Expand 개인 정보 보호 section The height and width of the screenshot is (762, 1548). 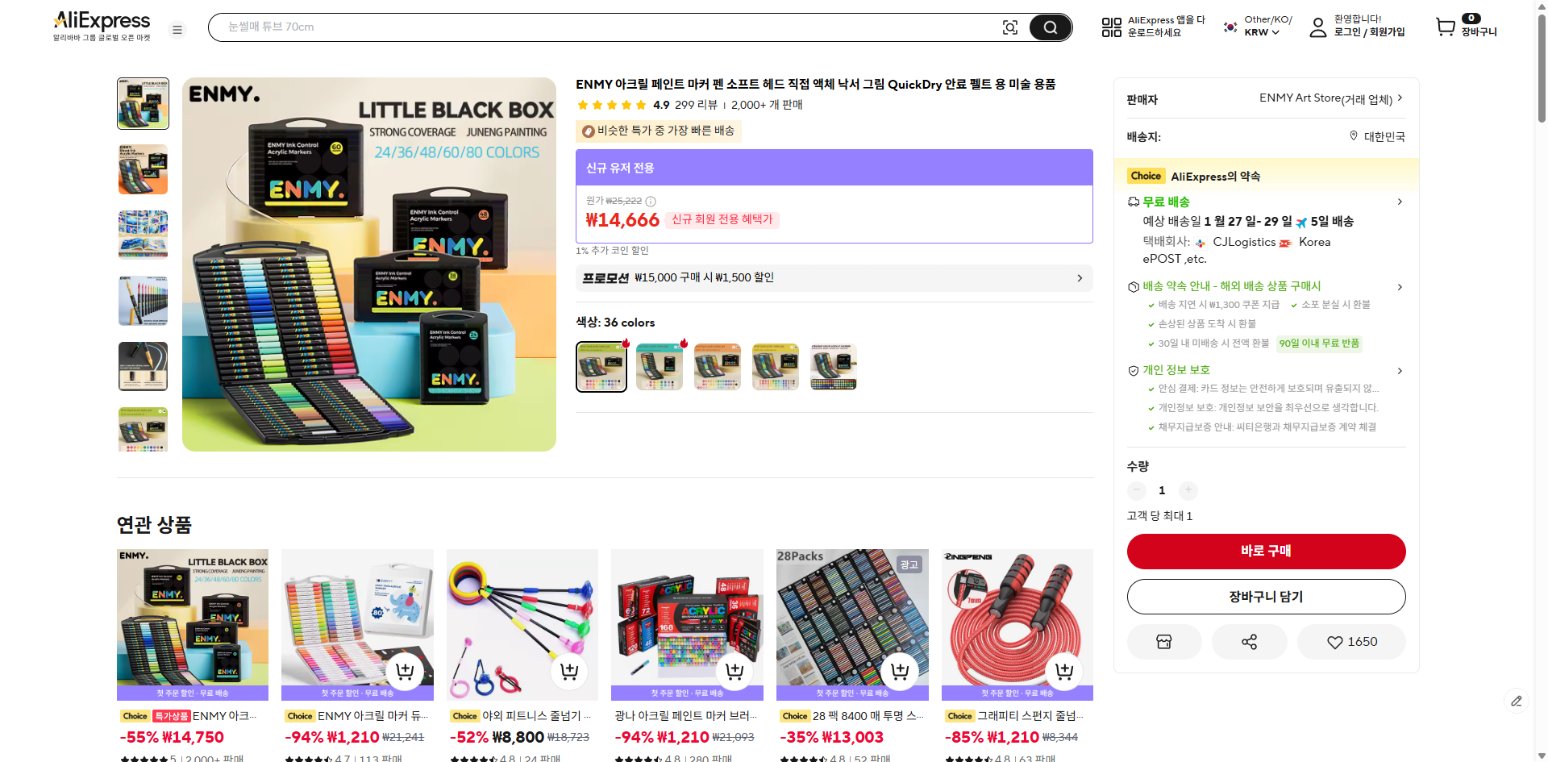click(1265, 370)
